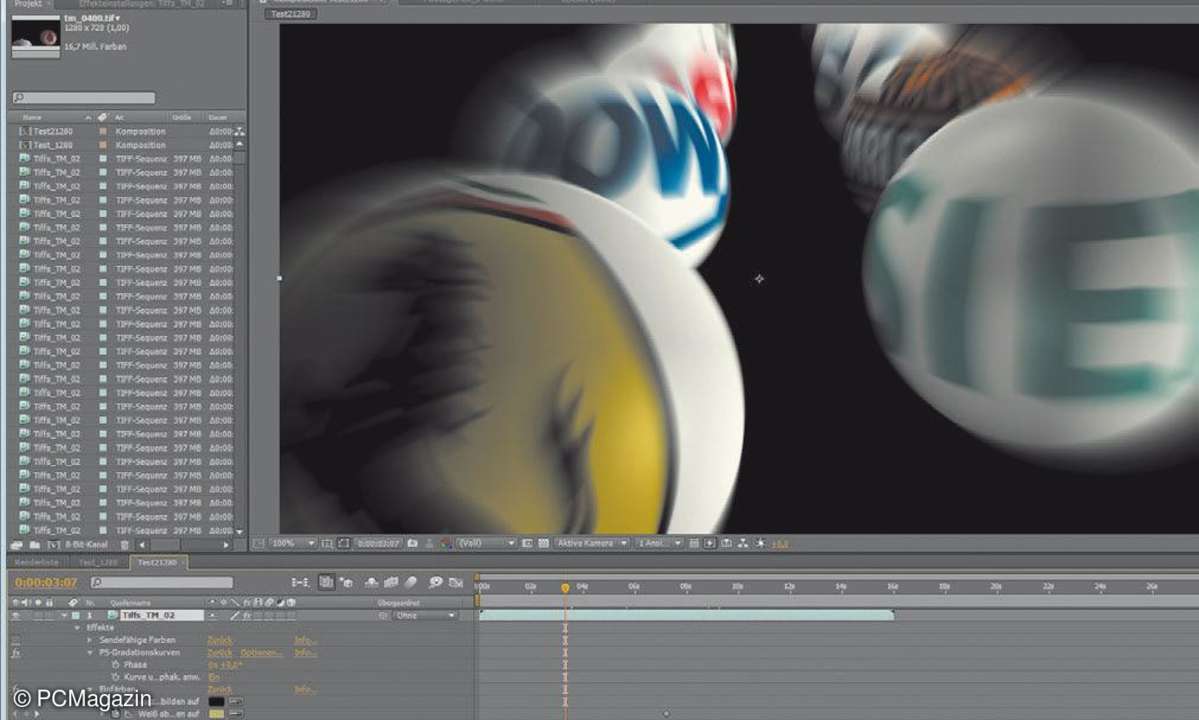Image resolution: width=1199 pixels, height=720 pixels.
Task: Toggle pixel aspect ratio correction
Action: tap(694, 543)
